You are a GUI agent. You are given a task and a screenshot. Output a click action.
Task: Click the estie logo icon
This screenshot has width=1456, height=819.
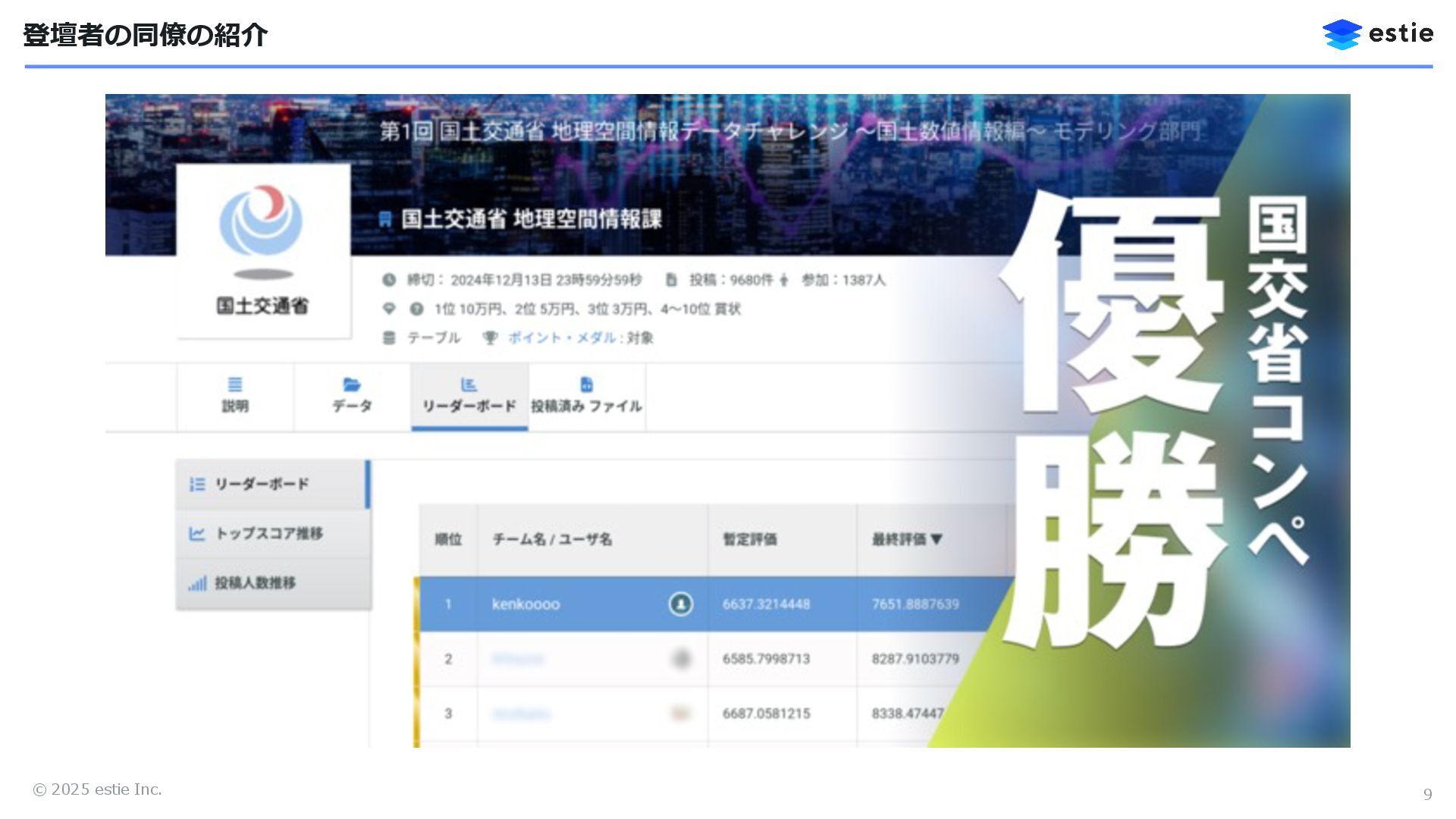(x=1341, y=34)
